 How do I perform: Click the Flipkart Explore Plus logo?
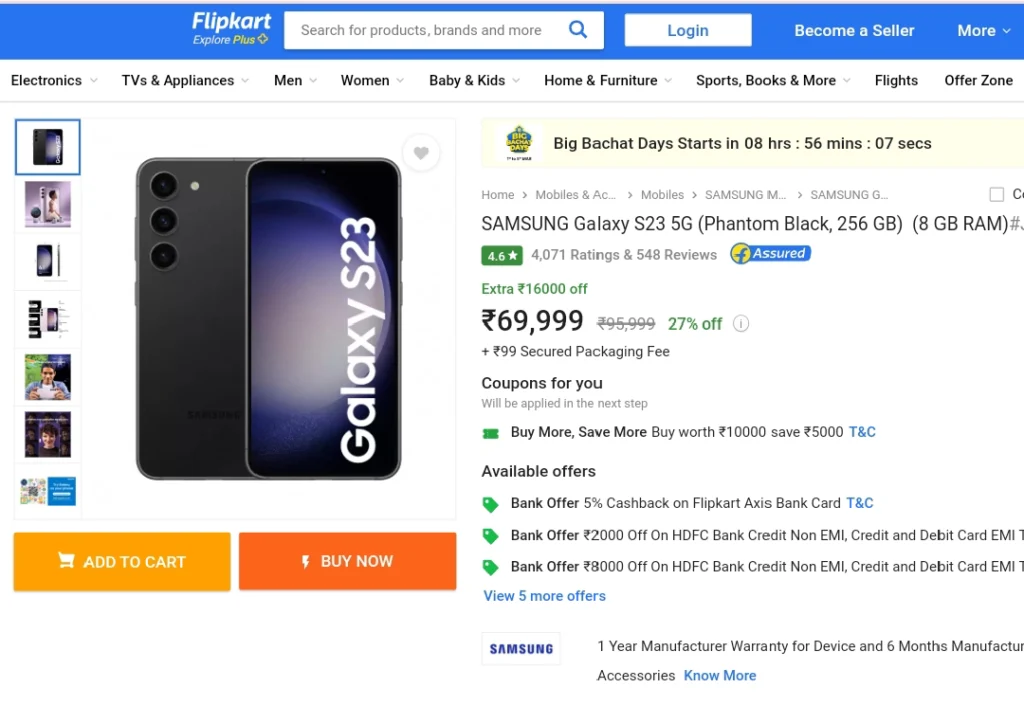[231, 29]
